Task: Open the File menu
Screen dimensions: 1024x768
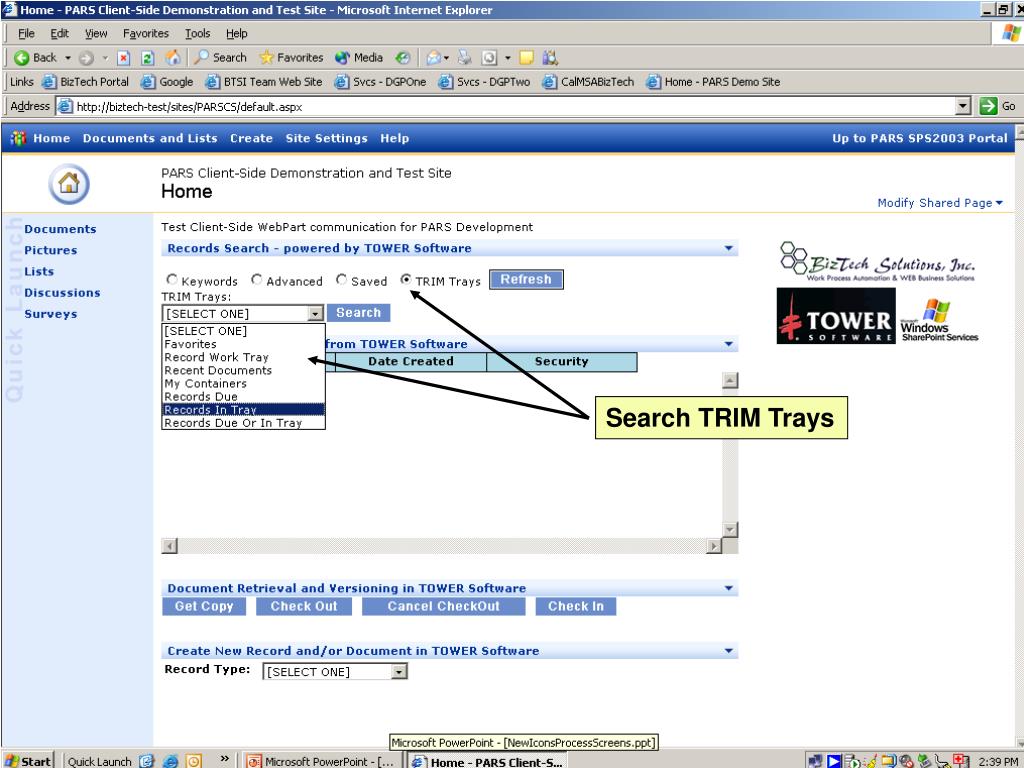Action: [26, 33]
